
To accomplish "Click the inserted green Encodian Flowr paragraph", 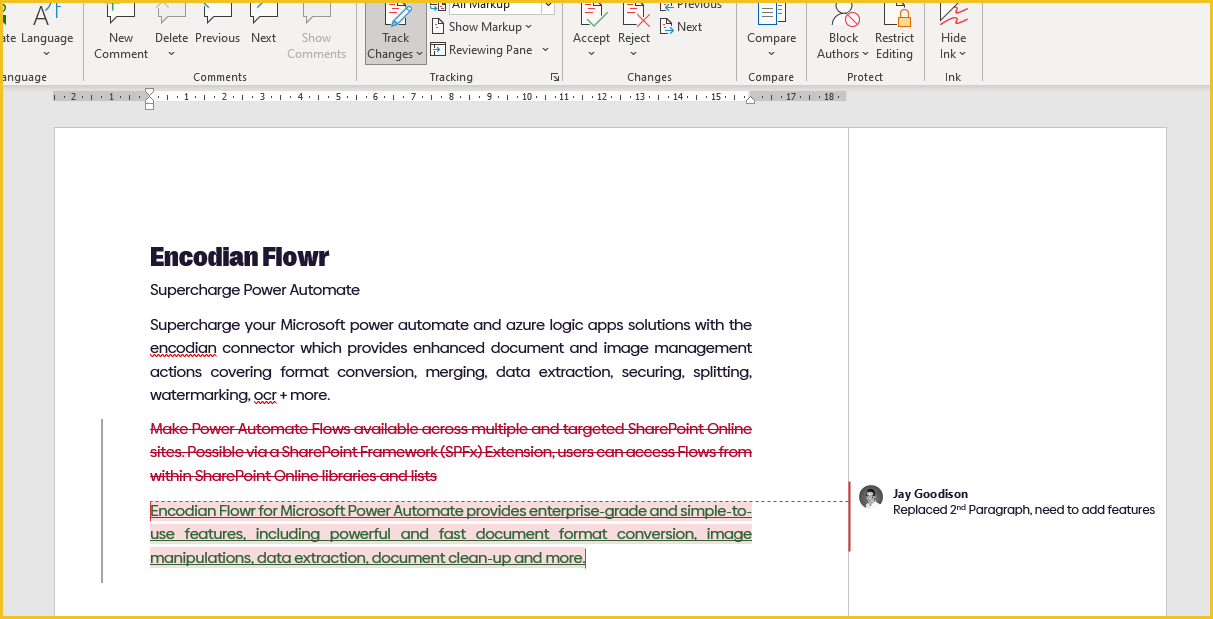I will point(451,534).
